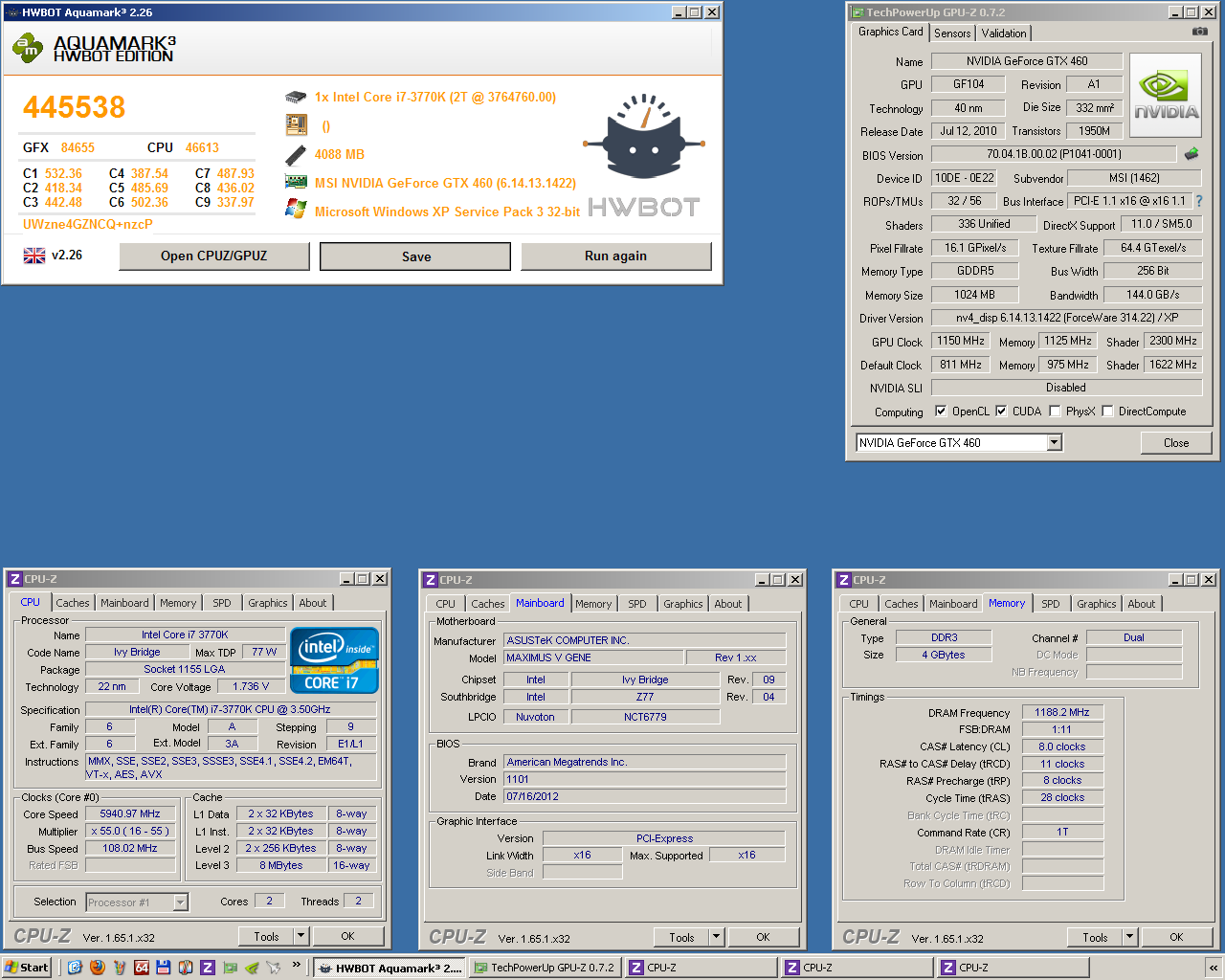Click the Driver Version field in GPU-Z

(x=1067, y=318)
